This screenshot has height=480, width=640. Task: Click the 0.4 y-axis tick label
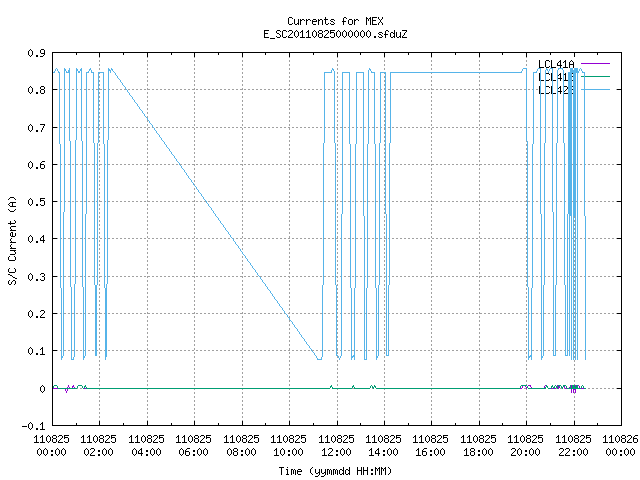36,239
